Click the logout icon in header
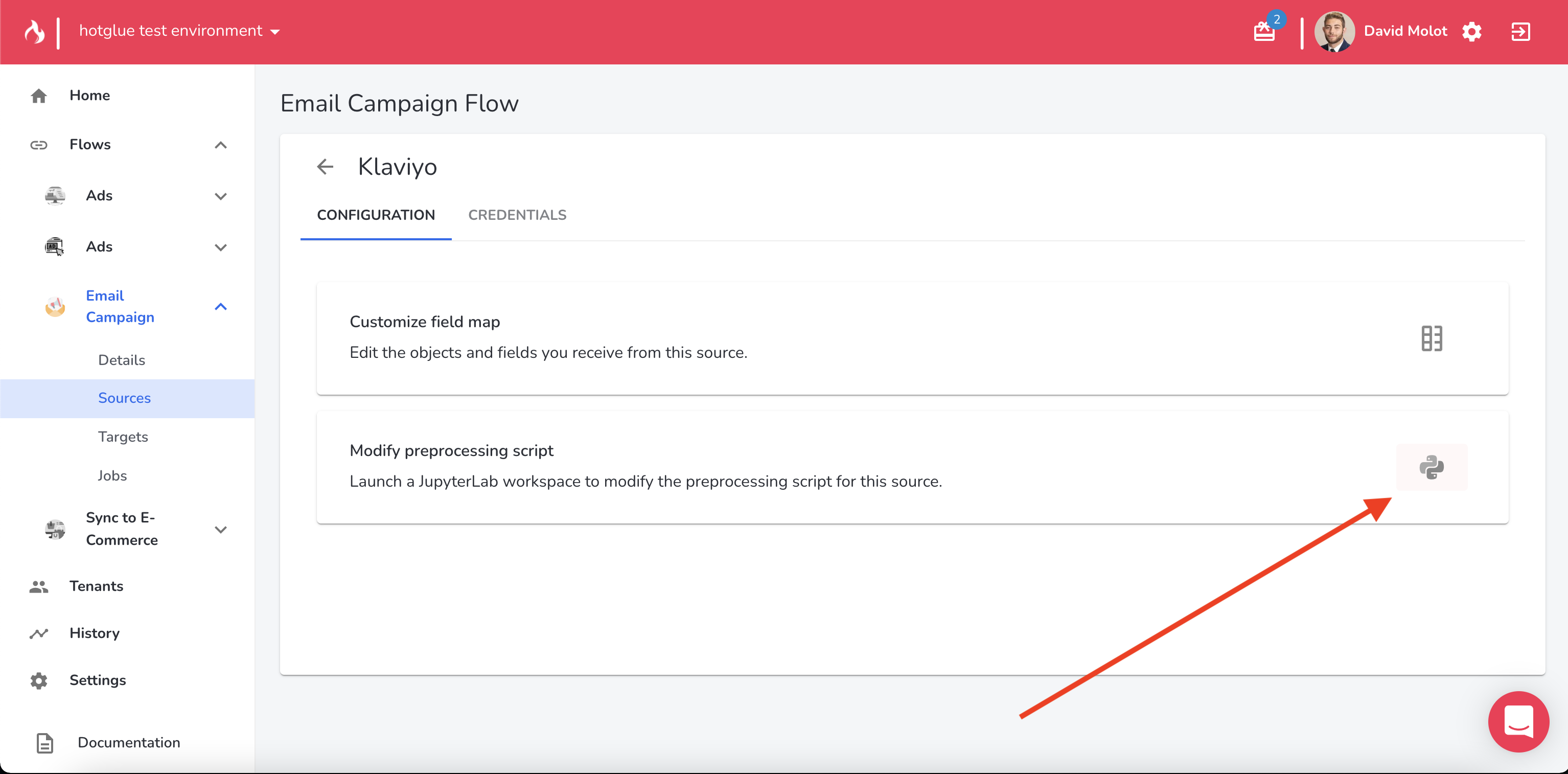 pyautogui.click(x=1520, y=32)
